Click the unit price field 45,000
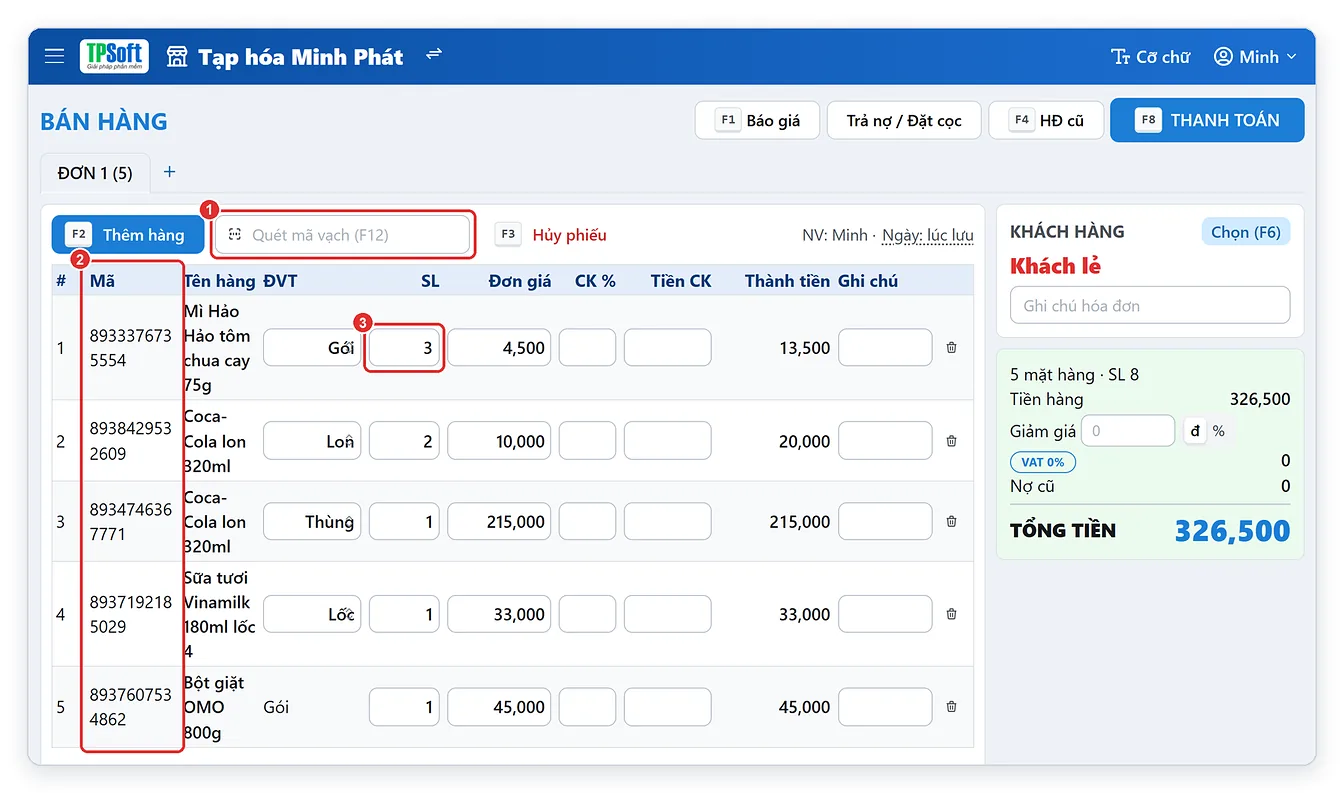1344x793 pixels. click(499, 707)
